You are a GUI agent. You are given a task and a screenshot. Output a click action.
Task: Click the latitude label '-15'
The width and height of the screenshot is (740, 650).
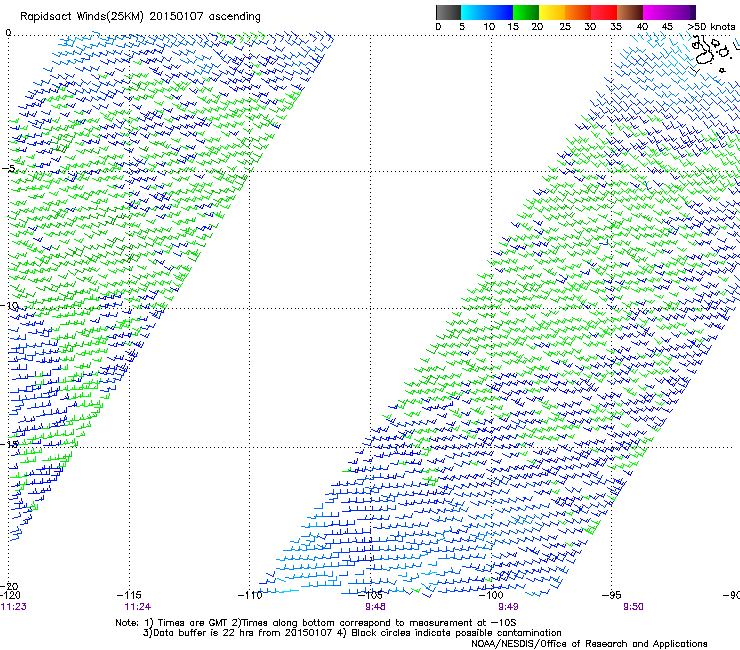(9, 444)
